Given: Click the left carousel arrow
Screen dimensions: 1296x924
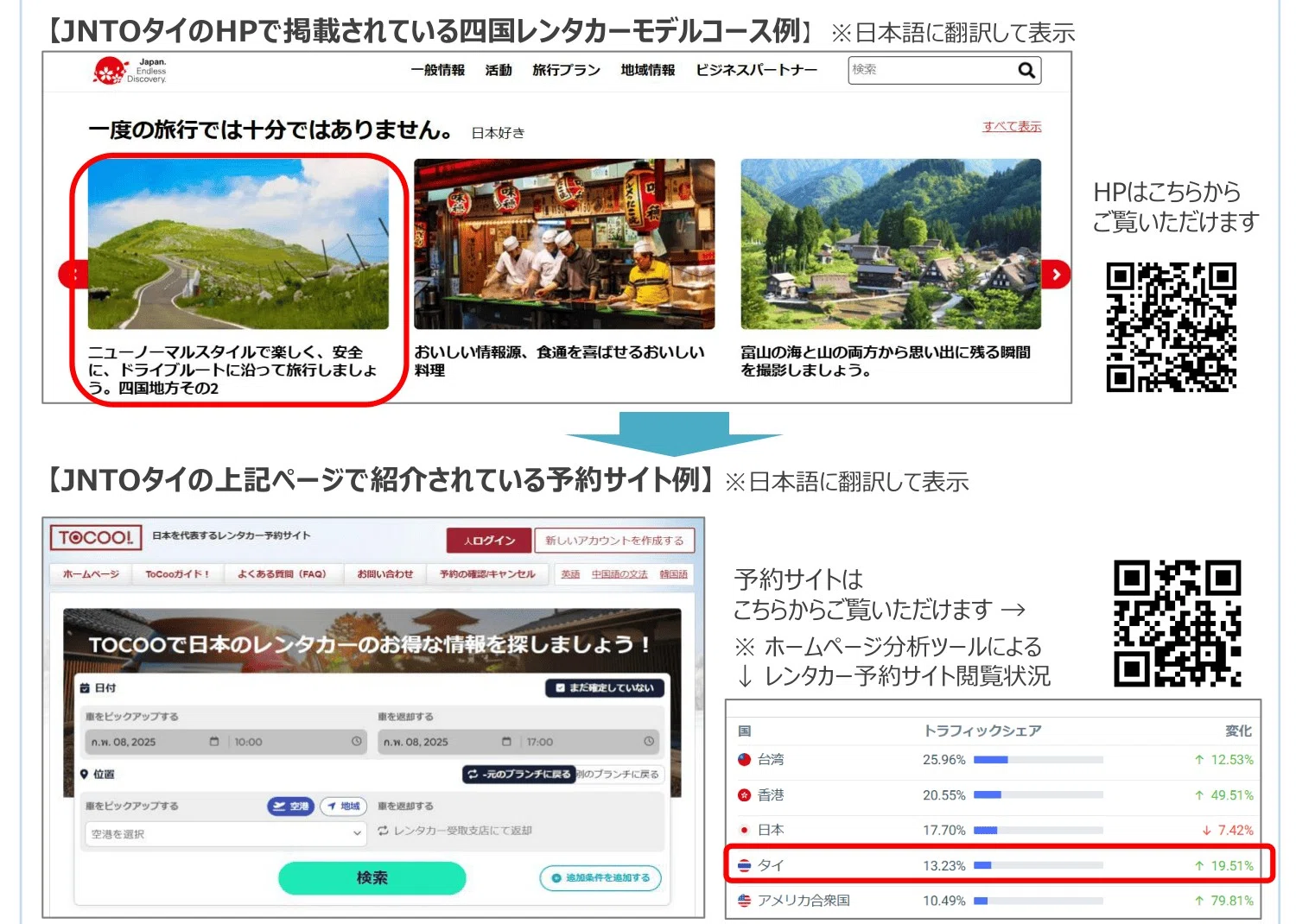Looking at the screenshot, I should (x=73, y=275).
